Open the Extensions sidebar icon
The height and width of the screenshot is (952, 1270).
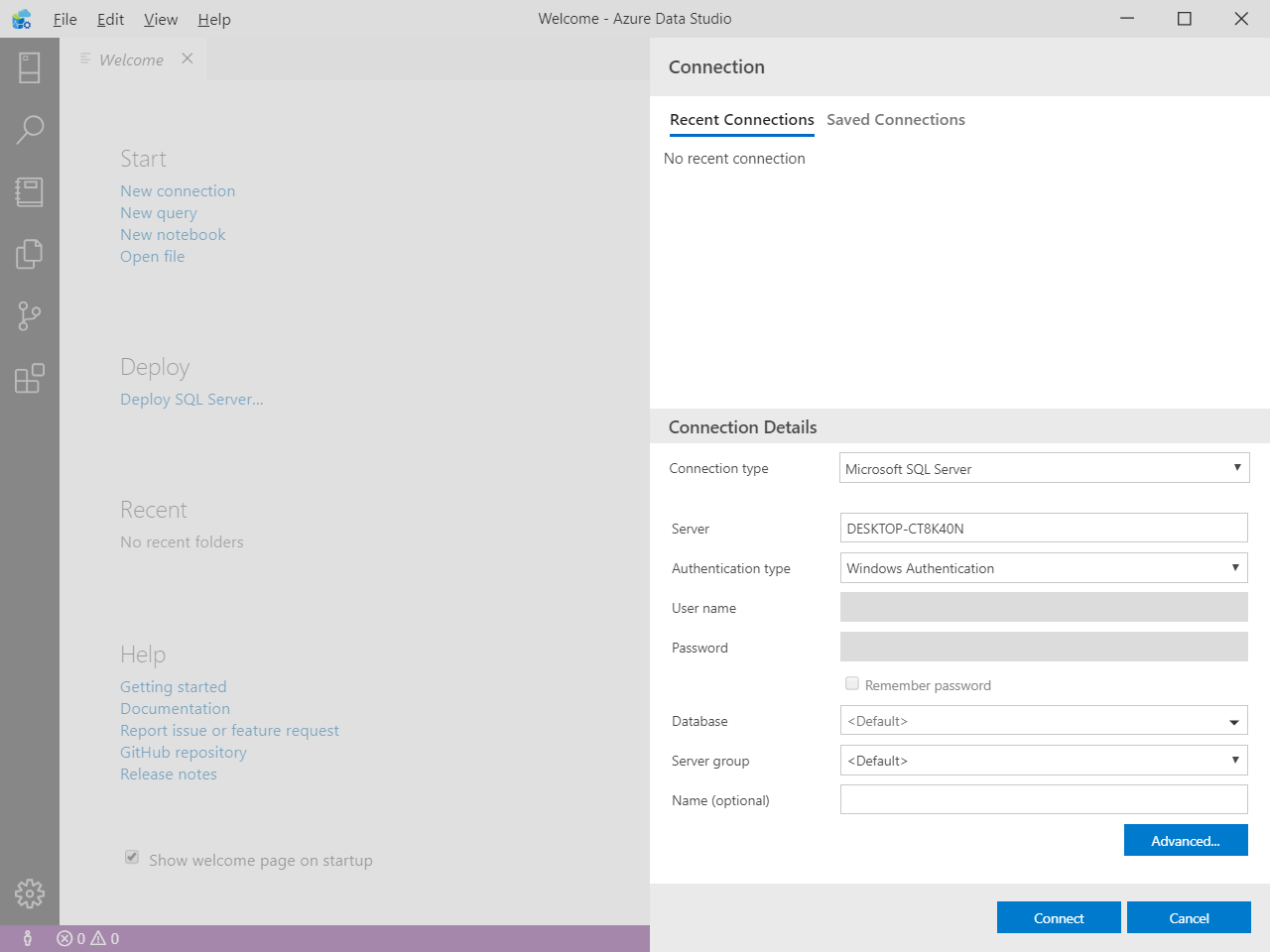[x=30, y=378]
